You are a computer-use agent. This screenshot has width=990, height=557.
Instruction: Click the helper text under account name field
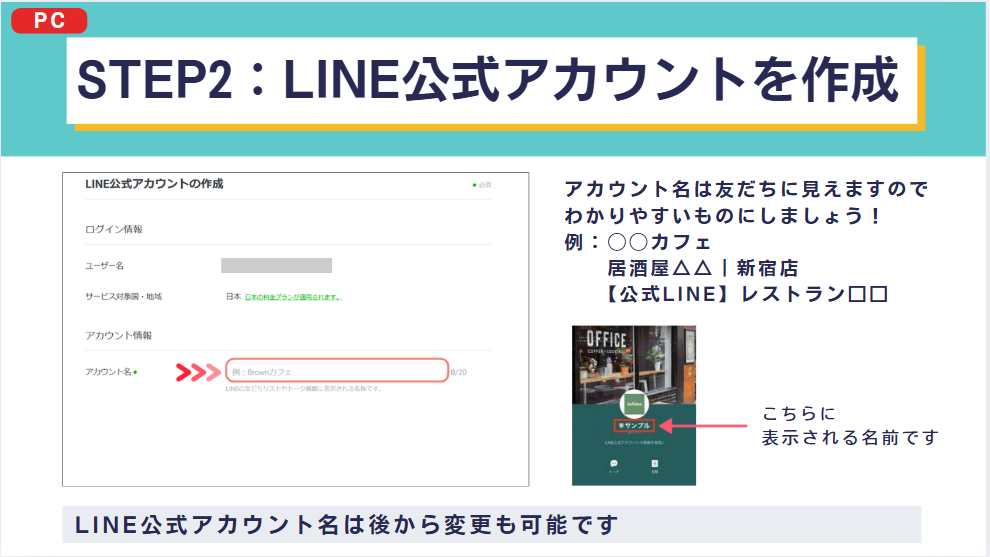304,389
